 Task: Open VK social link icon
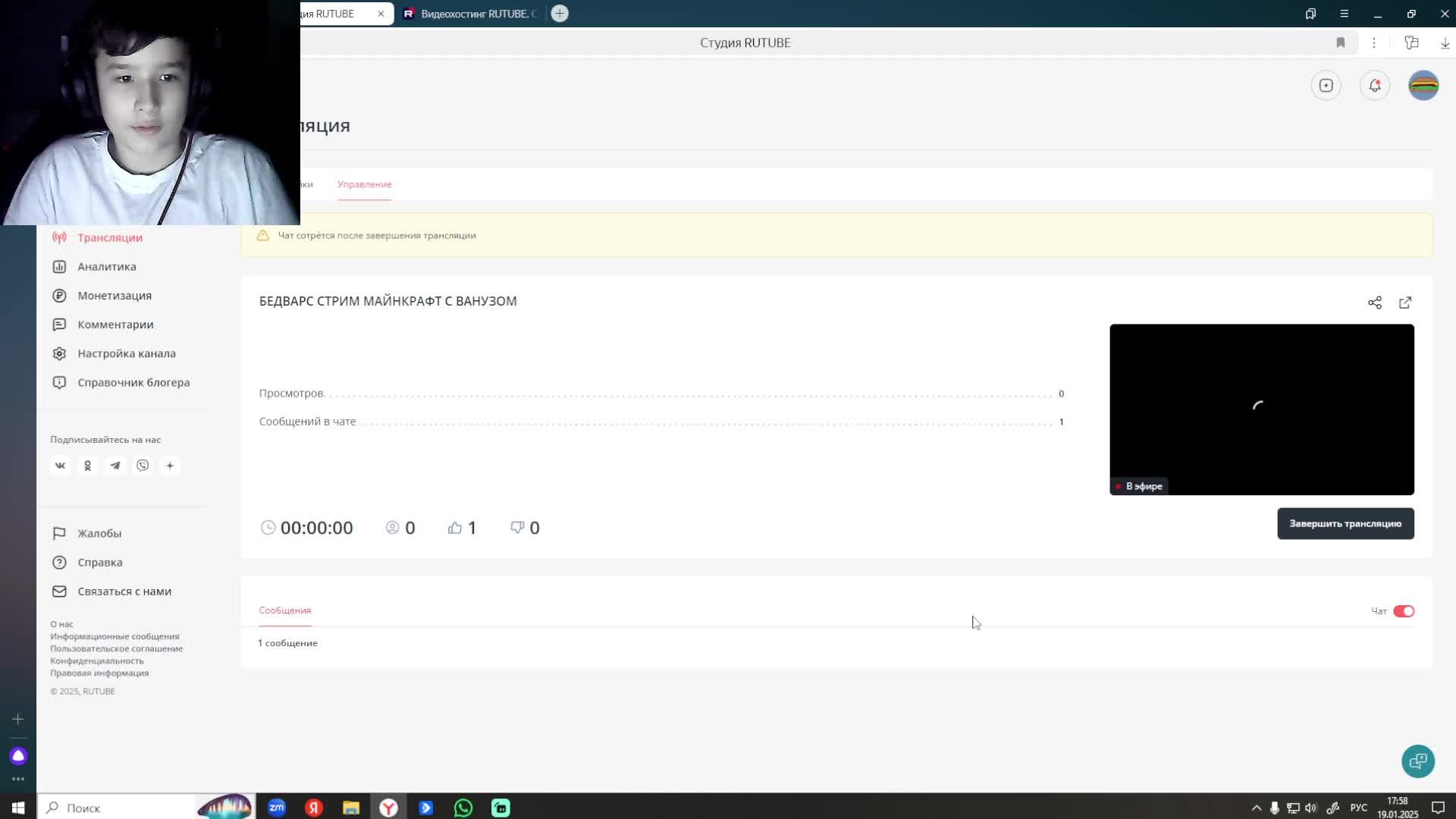click(x=60, y=466)
